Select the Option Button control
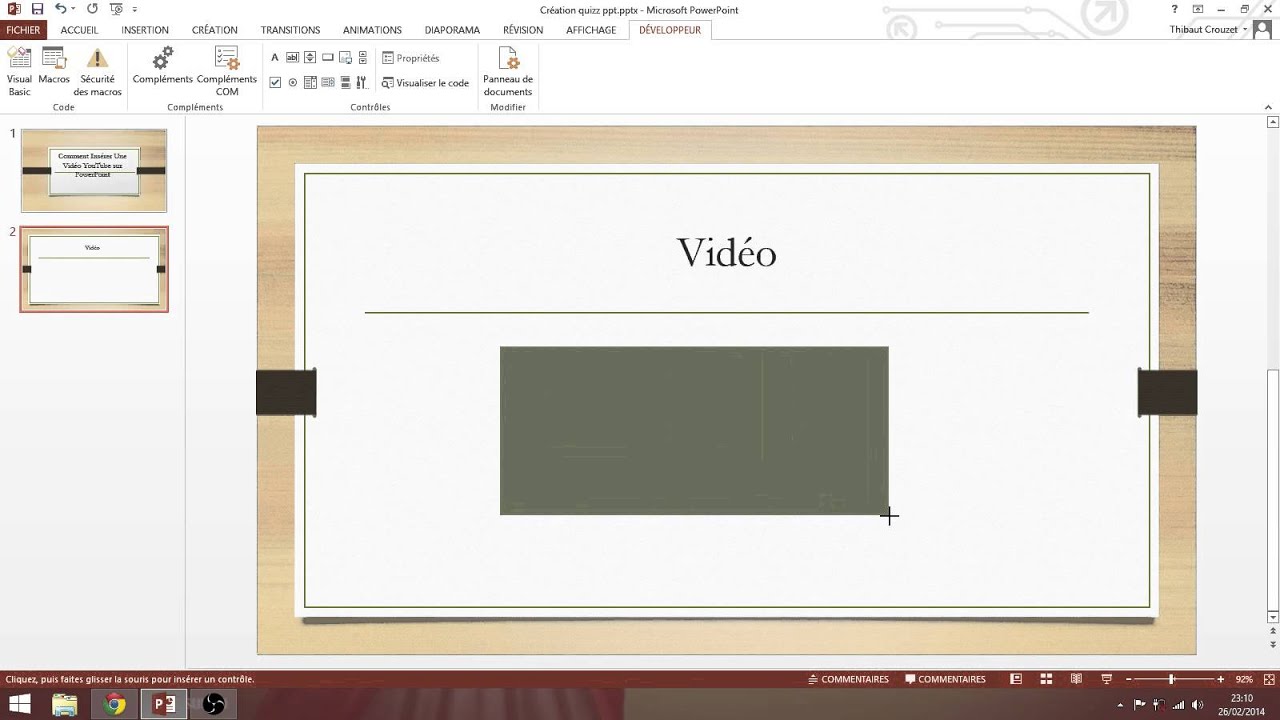Image resolution: width=1280 pixels, height=720 pixels. [x=293, y=83]
